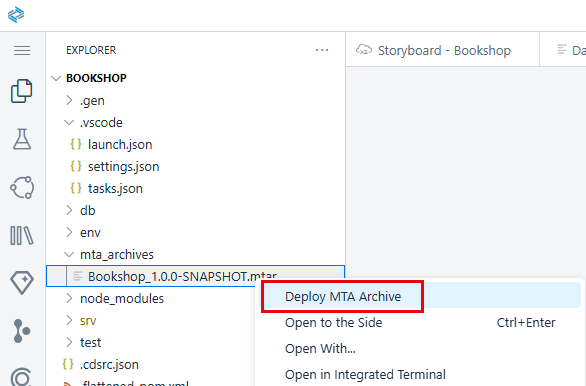The height and width of the screenshot is (386, 586).
Task: Click the launch.json braces icon
Action: point(76,144)
